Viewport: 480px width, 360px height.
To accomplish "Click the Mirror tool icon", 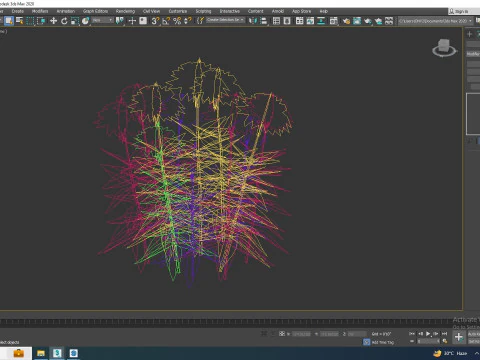I will click(253, 21).
